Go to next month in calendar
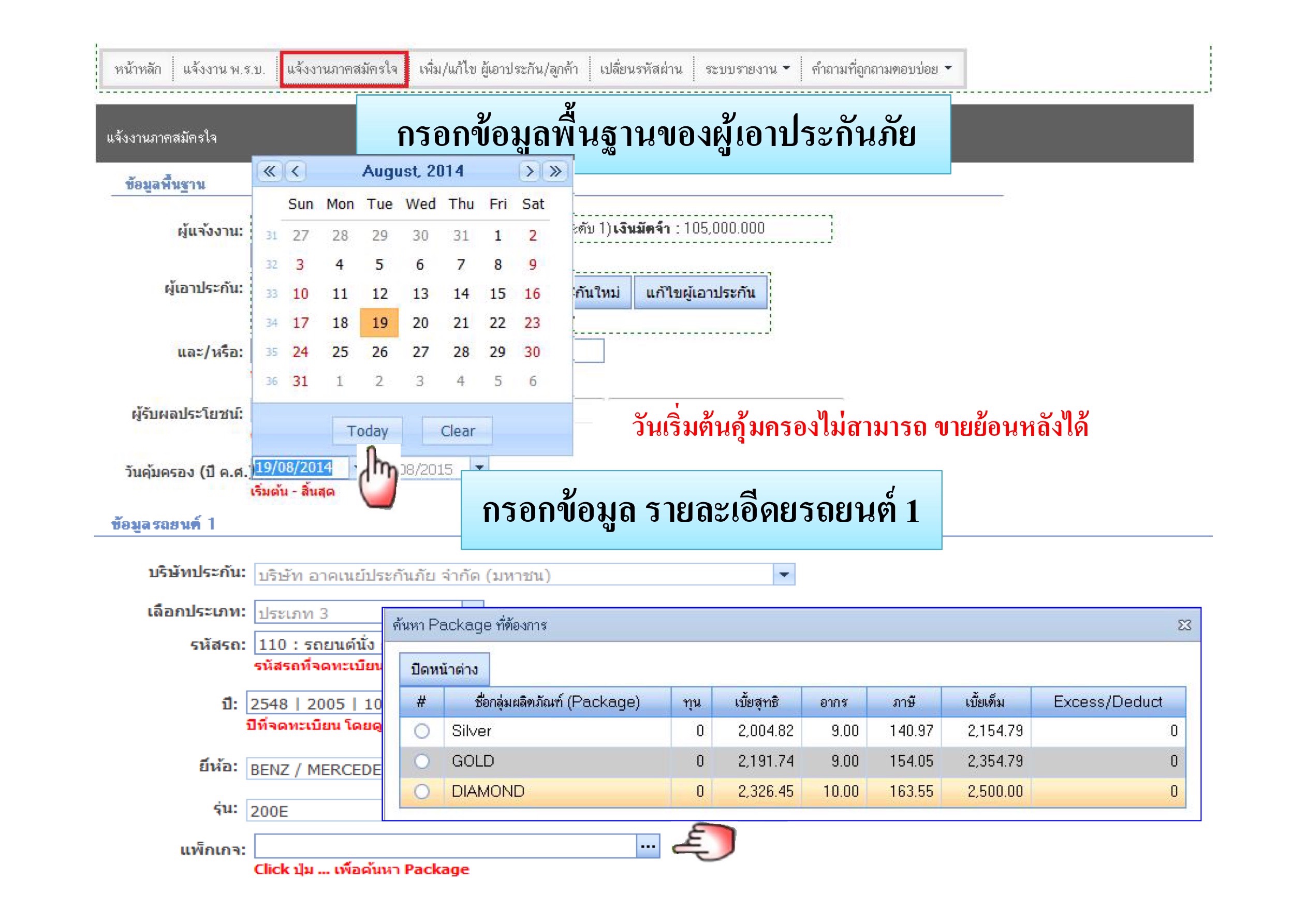 [x=529, y=171]
